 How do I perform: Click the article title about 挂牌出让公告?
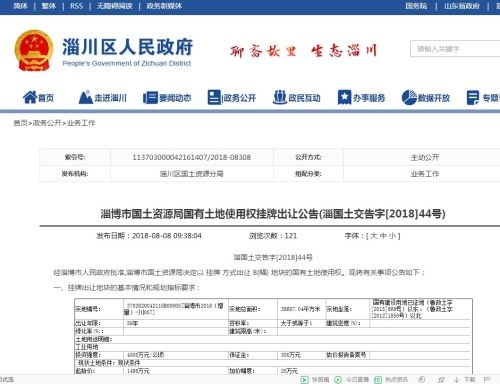(273, 214)
